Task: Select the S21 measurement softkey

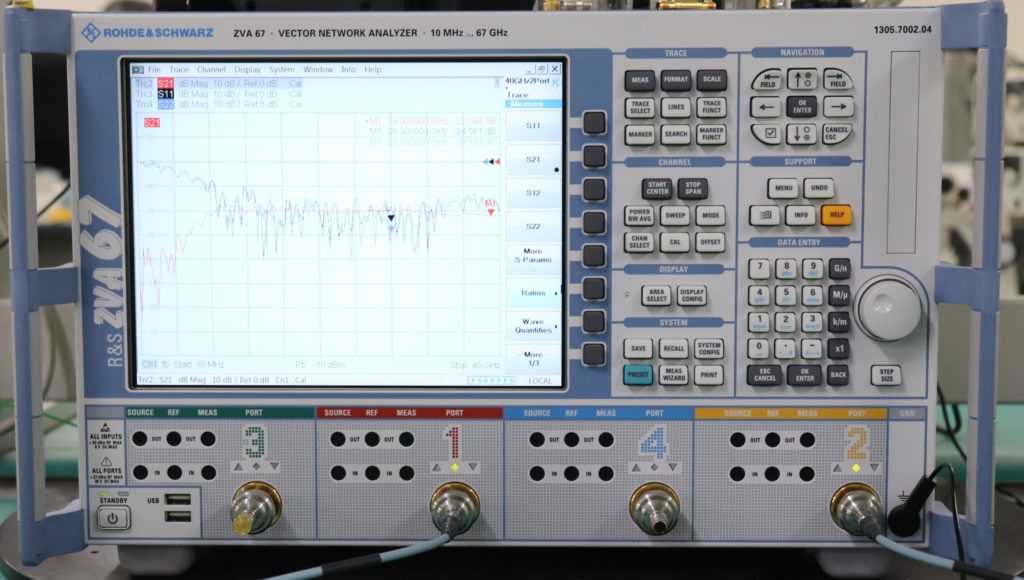Action: [534, 159]
